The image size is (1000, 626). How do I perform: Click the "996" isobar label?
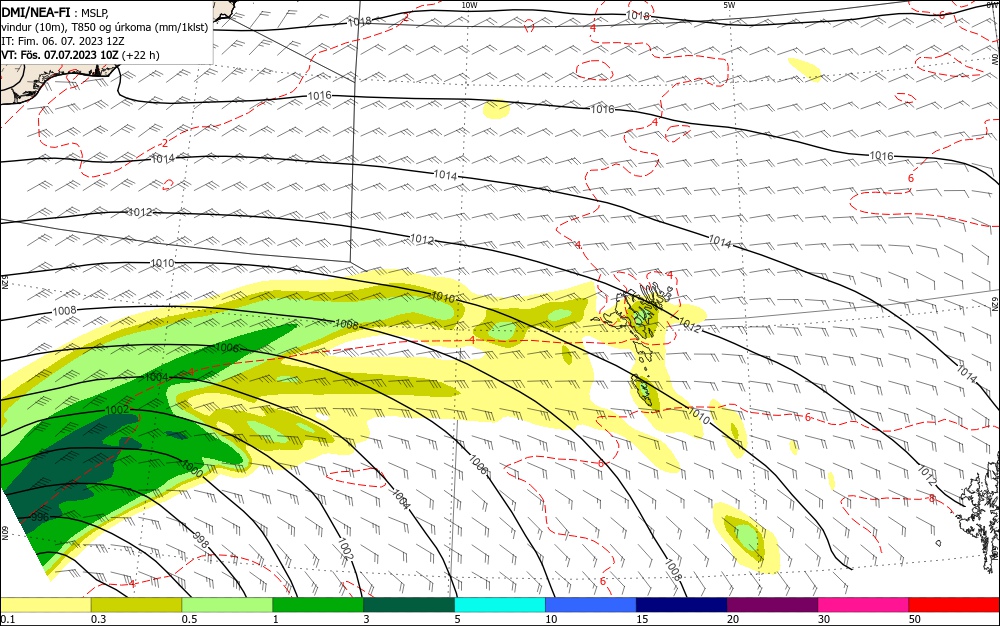point(40,517)
